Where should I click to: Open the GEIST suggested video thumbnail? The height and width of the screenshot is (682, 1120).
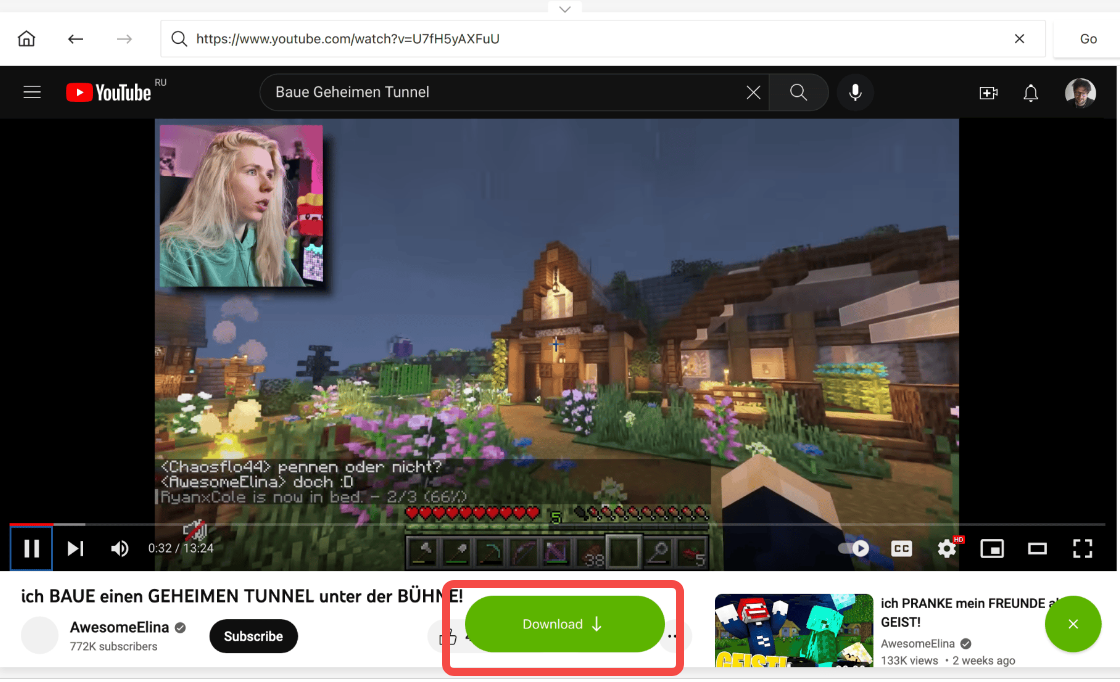(794, 630)
